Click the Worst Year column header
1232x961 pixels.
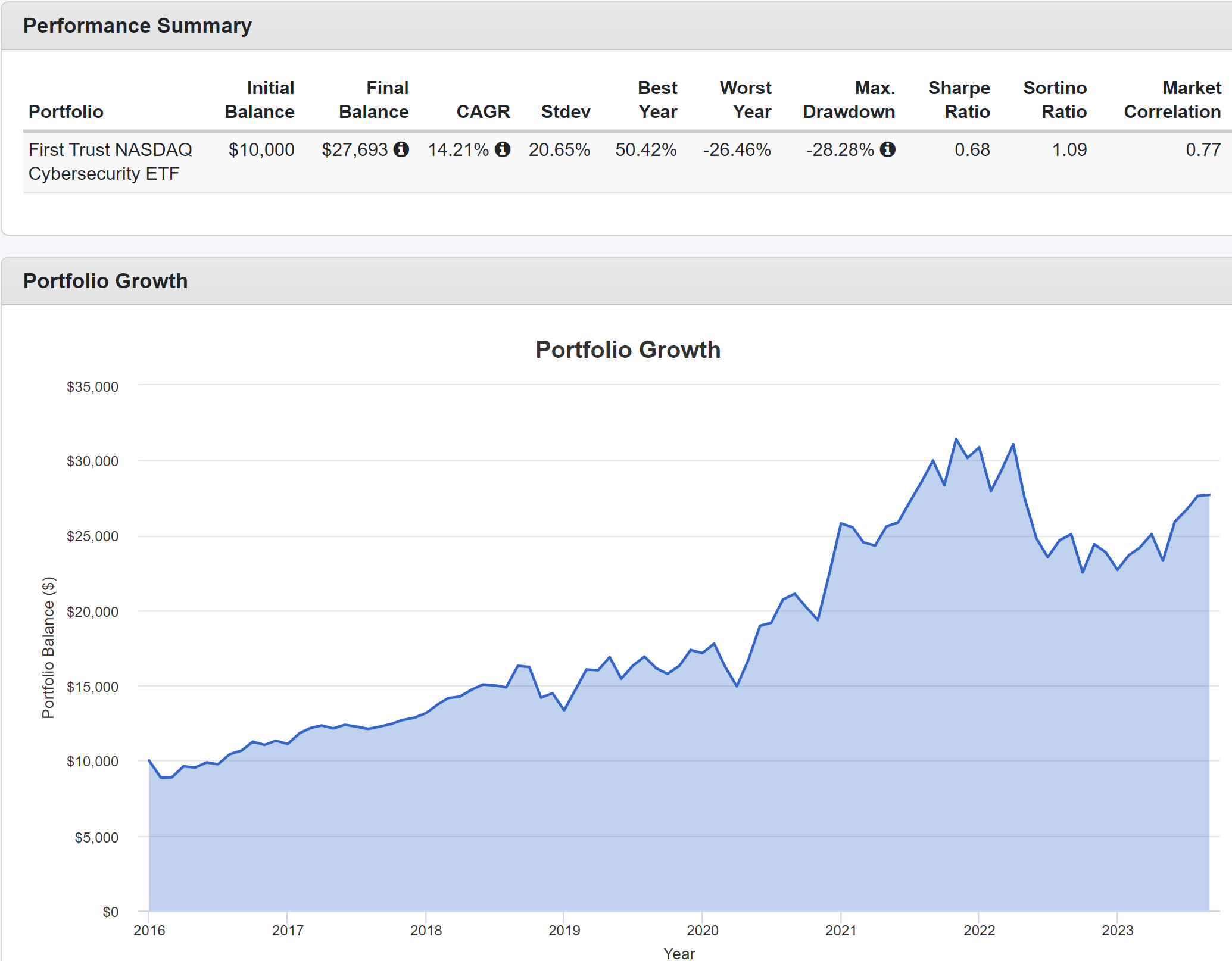746,99
